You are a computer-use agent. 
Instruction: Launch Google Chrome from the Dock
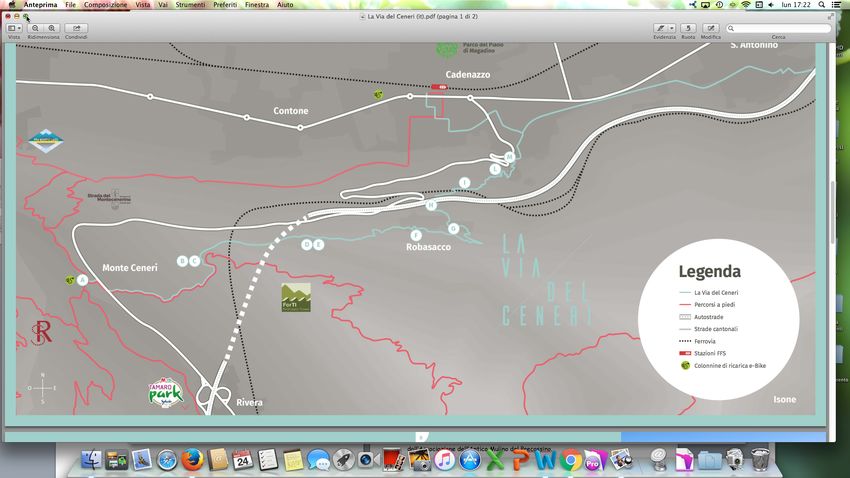572,460
